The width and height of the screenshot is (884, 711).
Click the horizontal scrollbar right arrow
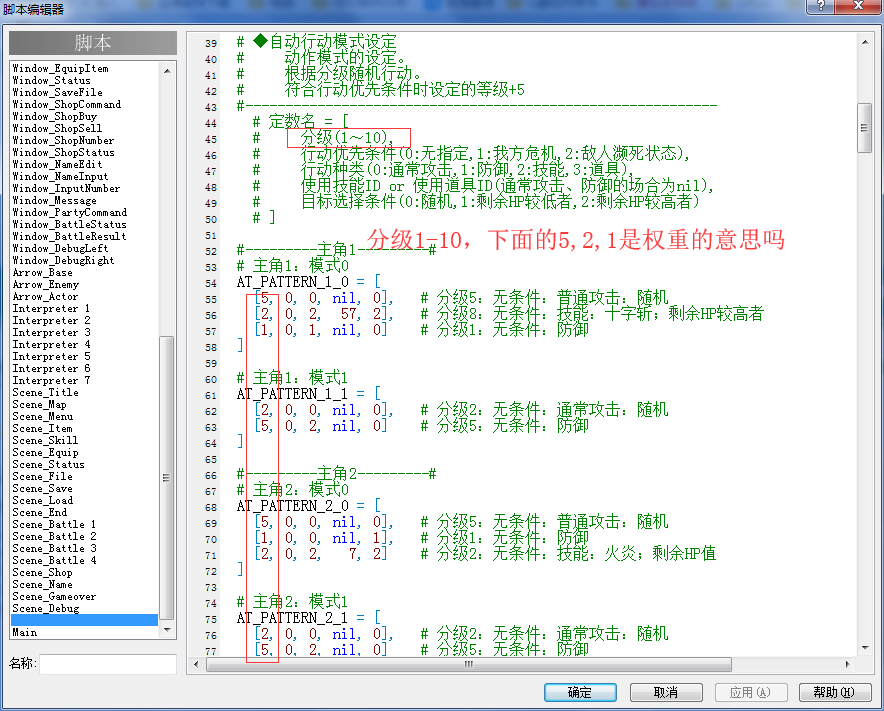pos(847,664)
